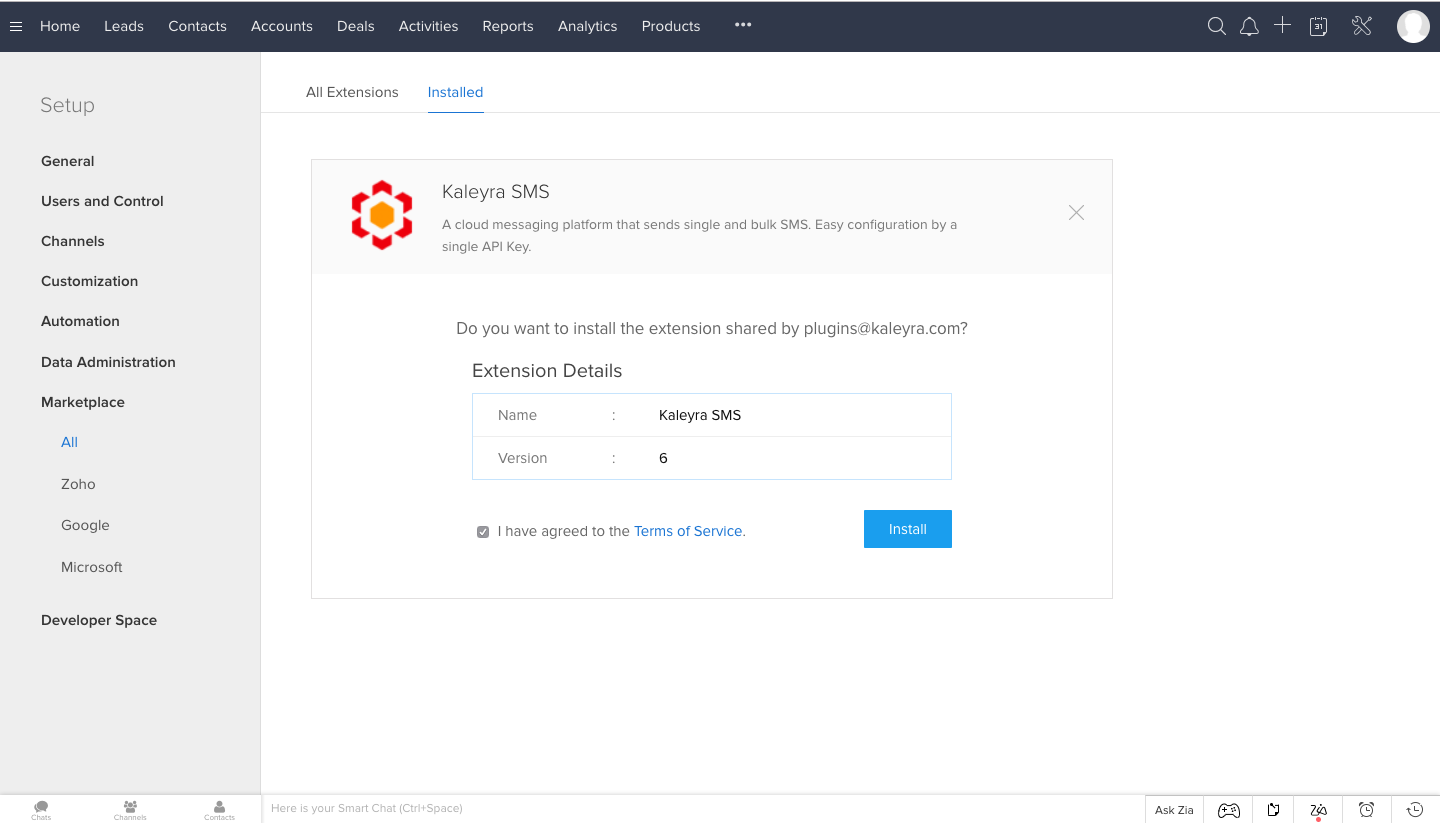
Task: Expand the General setup section
Action: [68, 161]
